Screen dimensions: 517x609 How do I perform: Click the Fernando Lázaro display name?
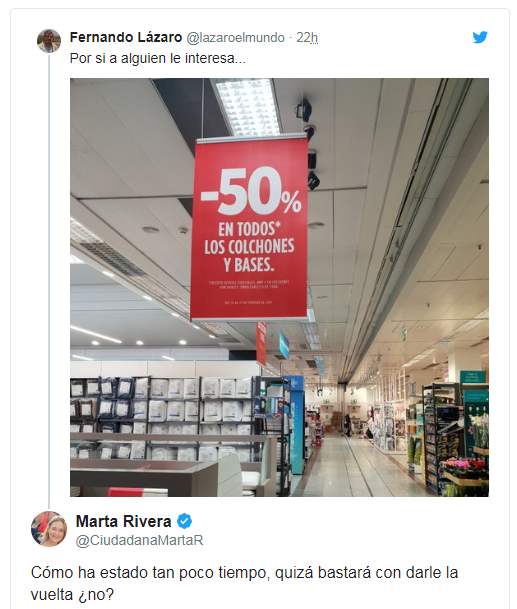coord(126,38)
